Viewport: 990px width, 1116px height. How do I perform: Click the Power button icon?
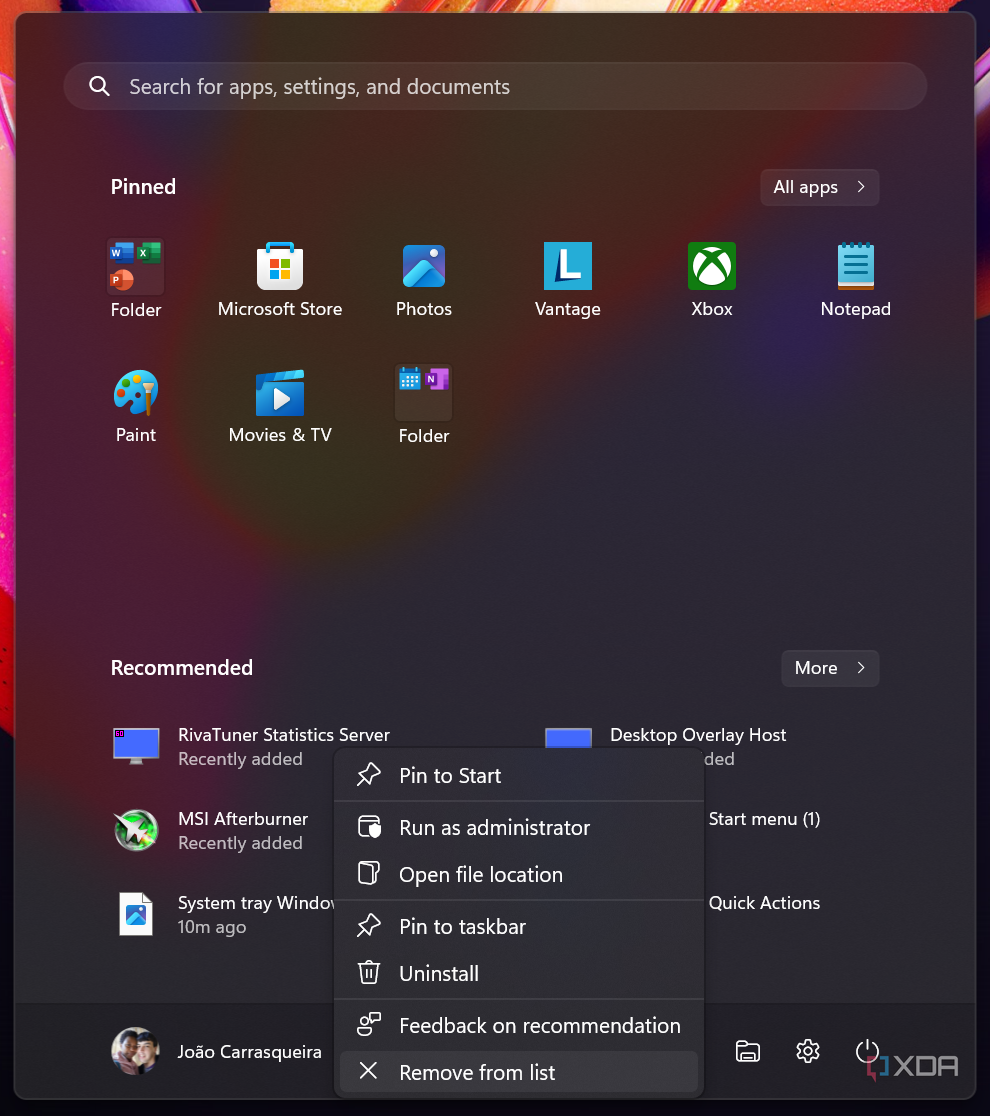click(x=867, y=1051)
